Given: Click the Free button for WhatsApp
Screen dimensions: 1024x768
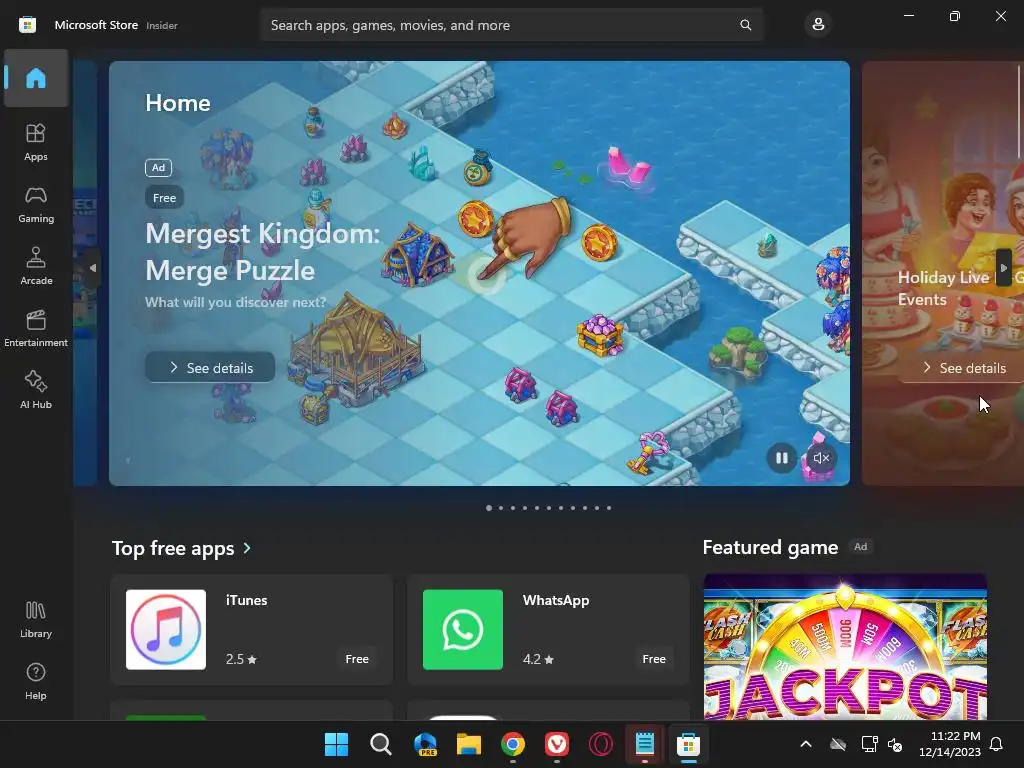Looking at the screenshot, I should 654,659.
